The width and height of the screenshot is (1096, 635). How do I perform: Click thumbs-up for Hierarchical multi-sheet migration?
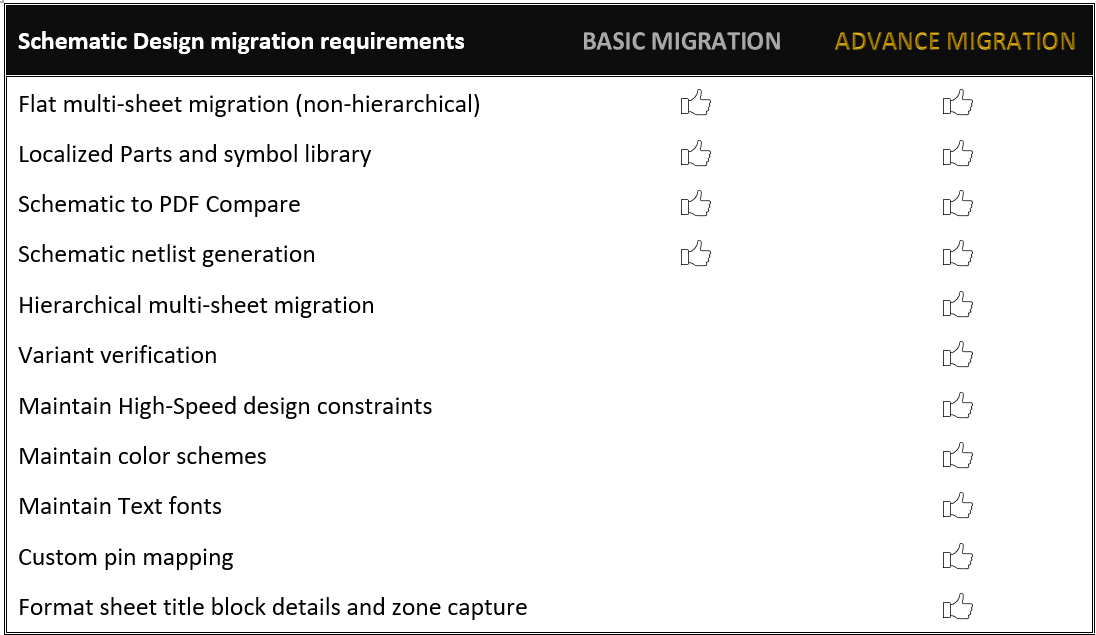958,304
